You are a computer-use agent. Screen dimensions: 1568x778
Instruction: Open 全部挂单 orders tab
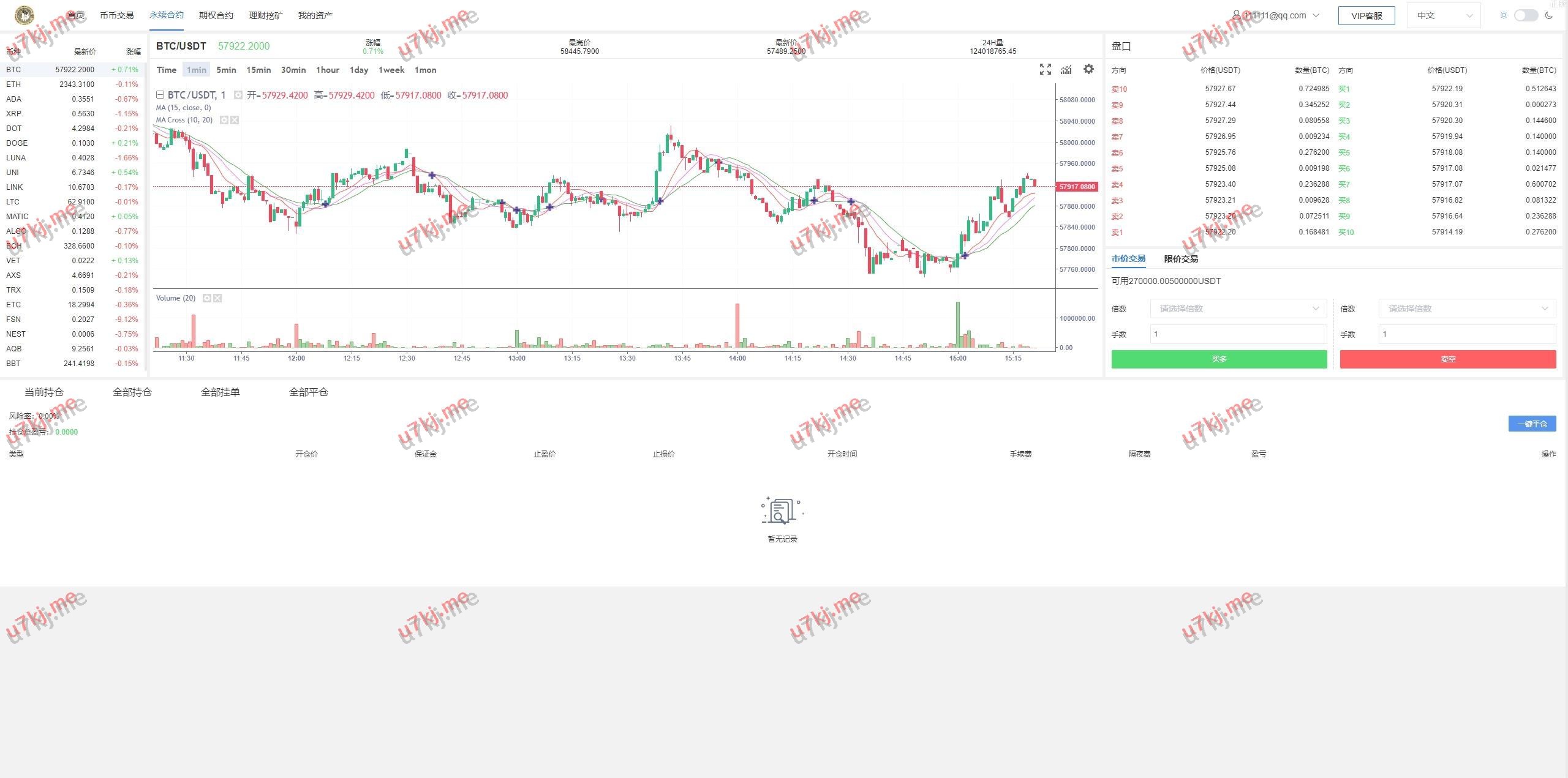pos(220,392)
